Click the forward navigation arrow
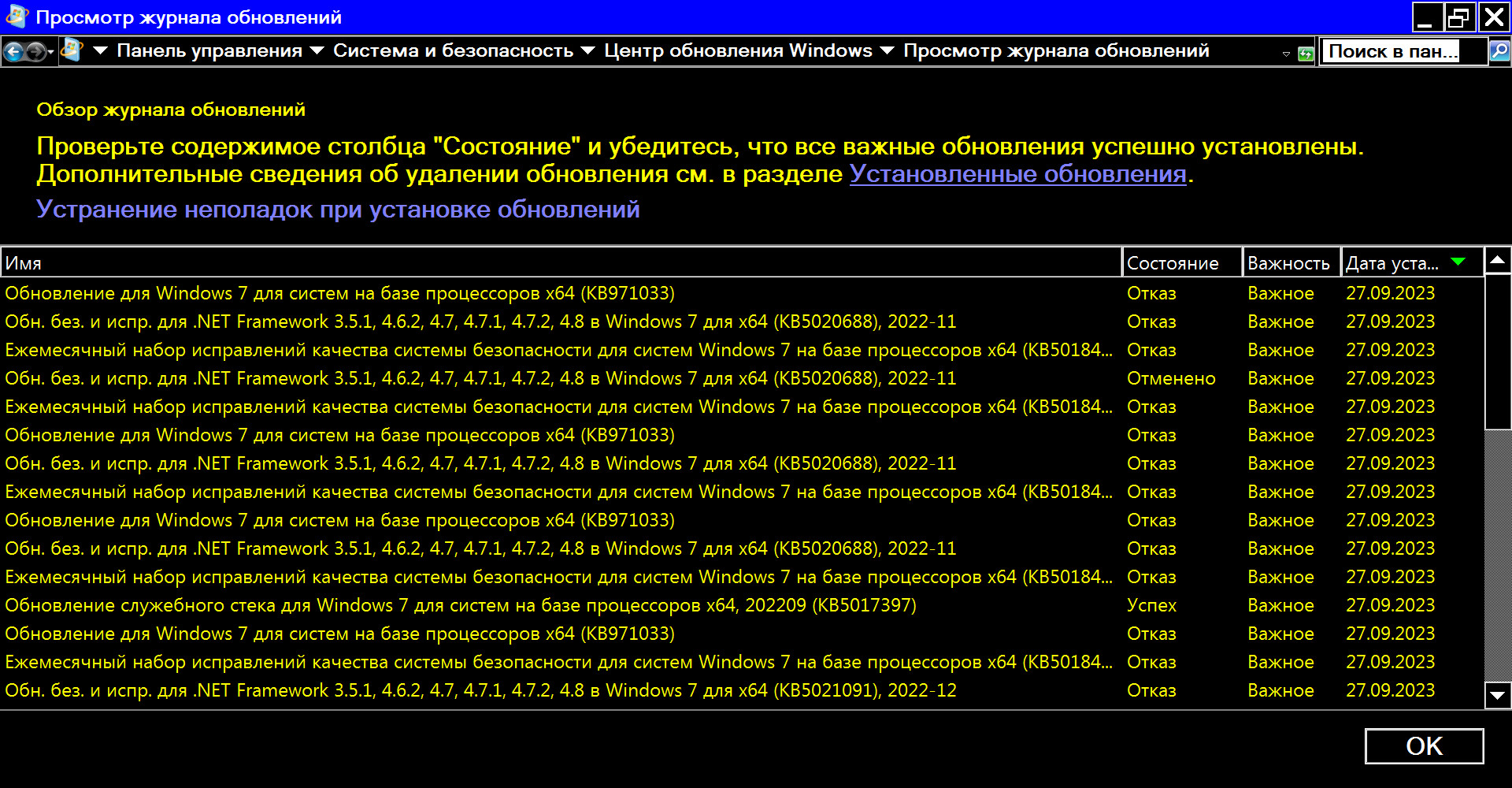Image resolution: width=1512 pixels, height=788 pixels. [35, 52]
